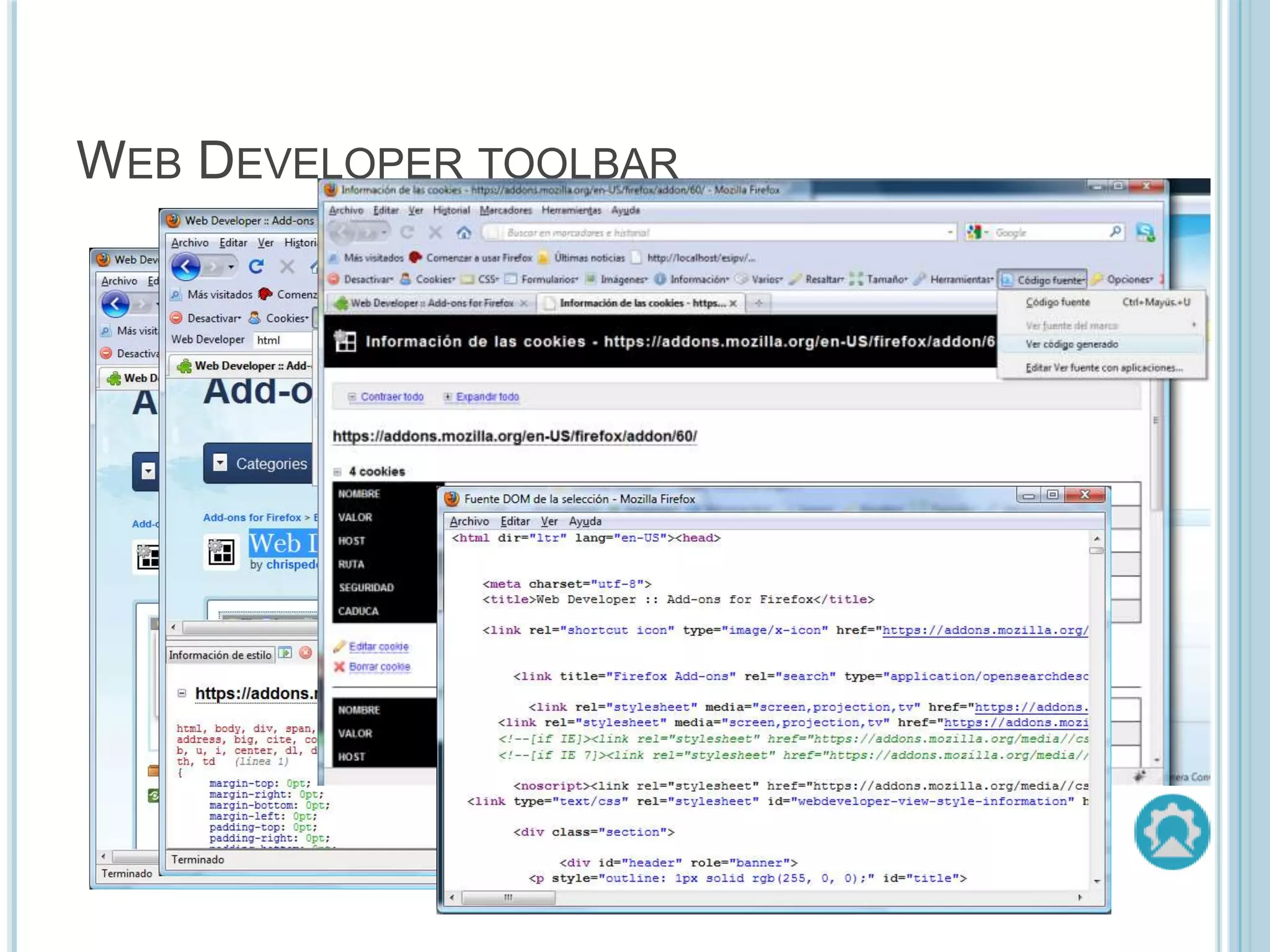Click round blue gear badge at bottom right
This screenshot has height=952, width=1270.
(x=1171, y=832)
